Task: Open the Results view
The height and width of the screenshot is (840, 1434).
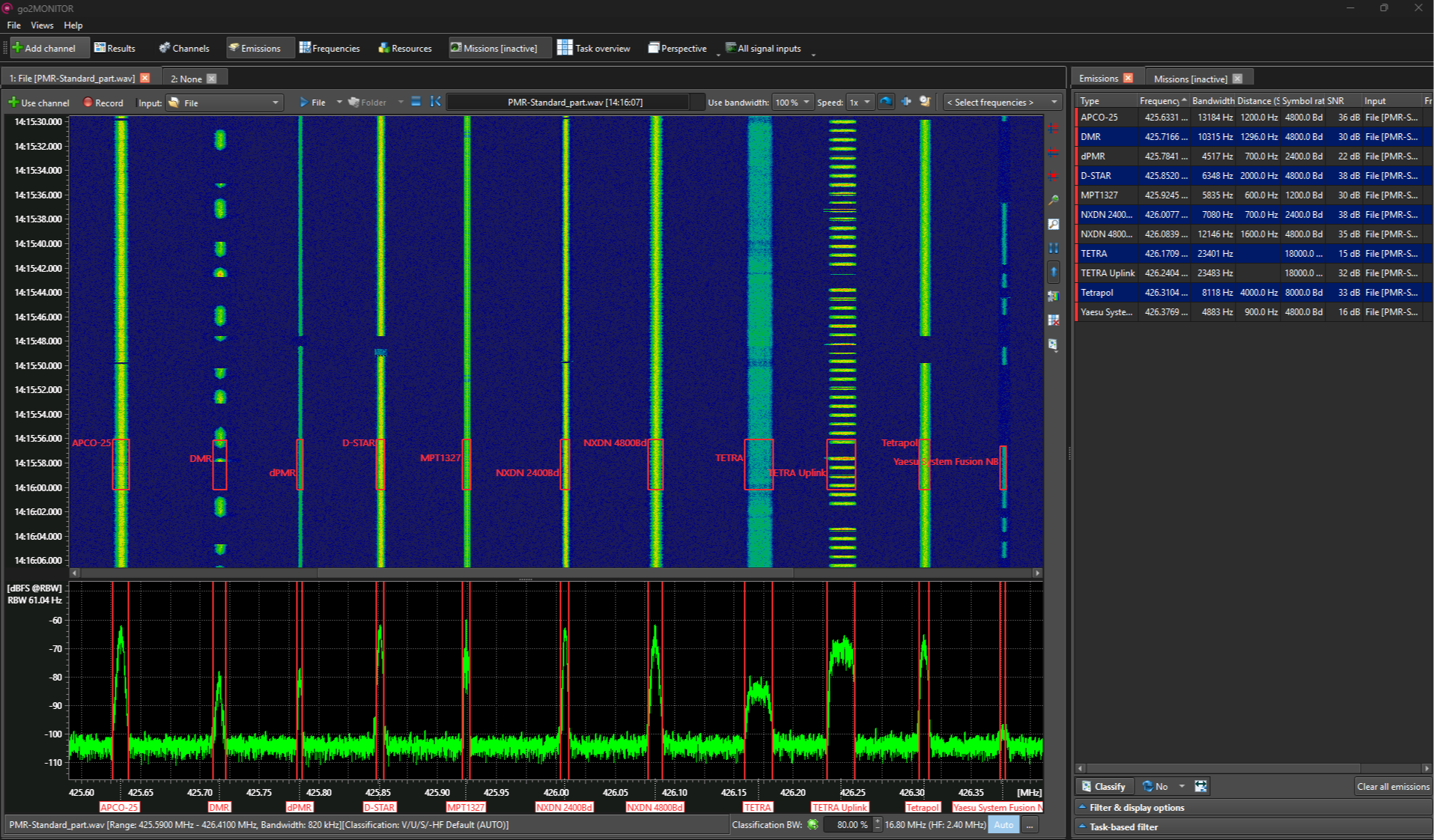Action: [x=115, y=48]
